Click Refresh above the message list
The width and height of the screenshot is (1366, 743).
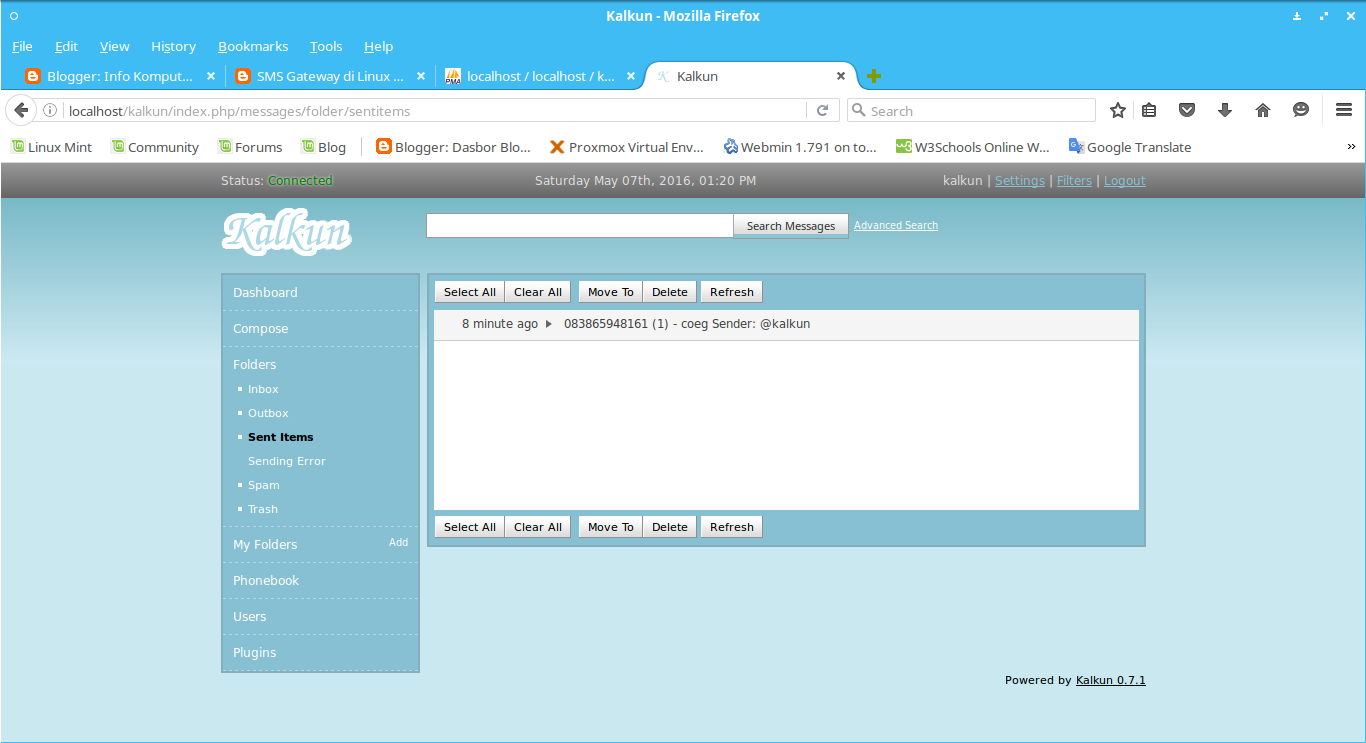pos(732,292)
